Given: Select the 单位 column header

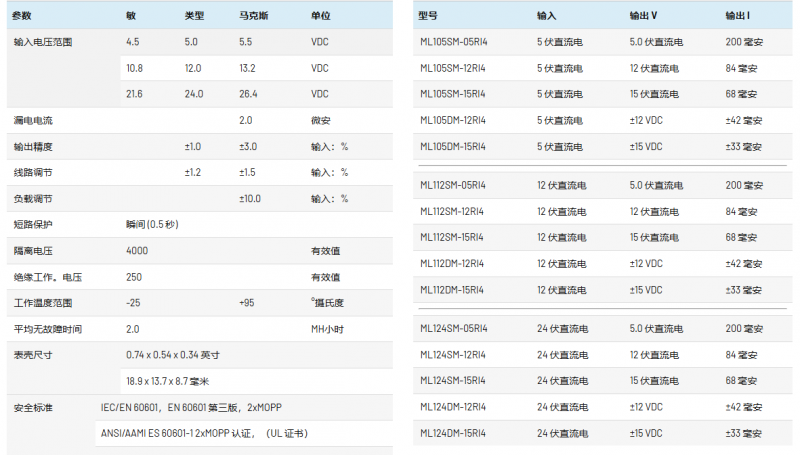Looking at the screenshot, I should (x=320, y=16).
